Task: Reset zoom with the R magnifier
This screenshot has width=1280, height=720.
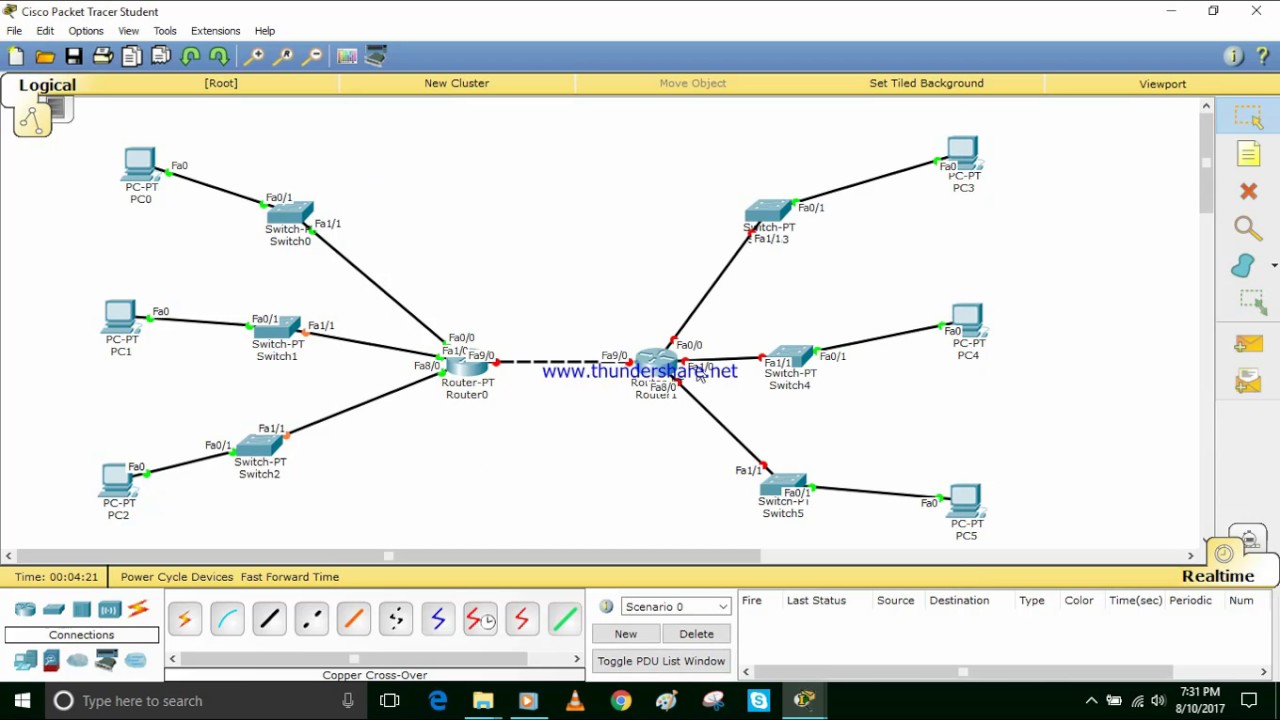Action: click(x=284, y=57)
